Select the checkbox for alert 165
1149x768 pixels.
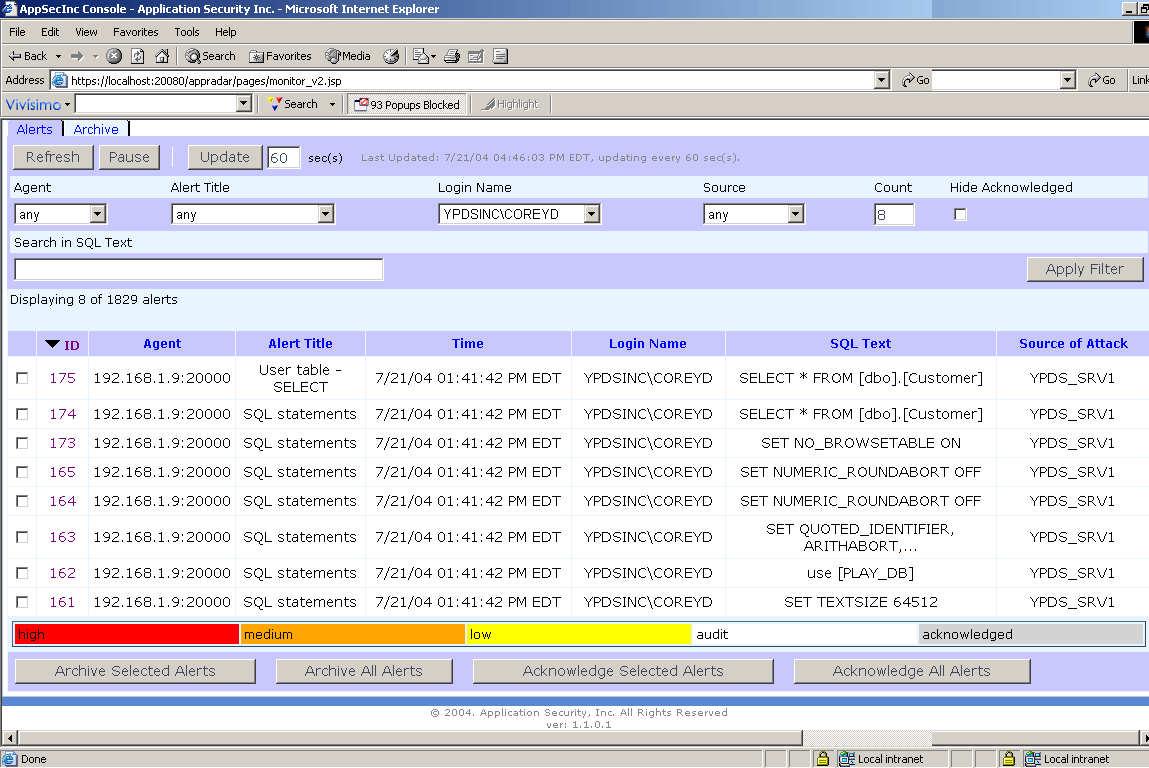pyautogui.click(x=22, y=472)
